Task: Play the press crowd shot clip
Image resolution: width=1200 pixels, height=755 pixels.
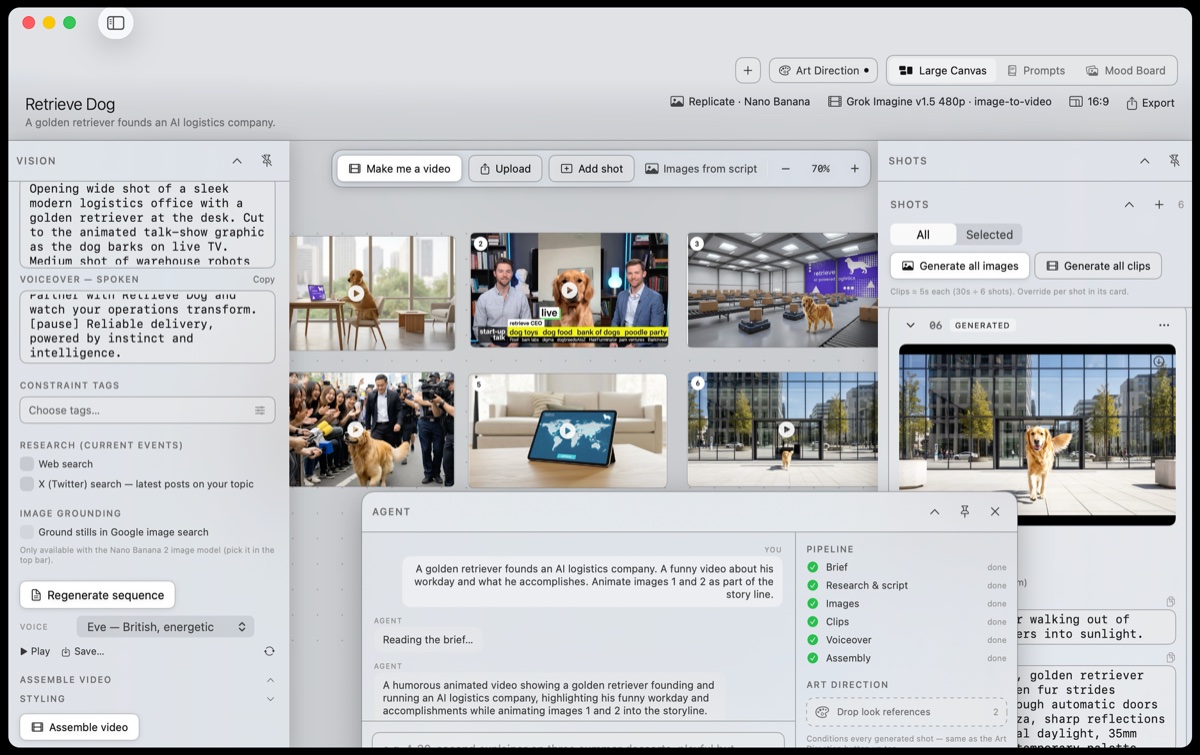Action: coord(356,430)
